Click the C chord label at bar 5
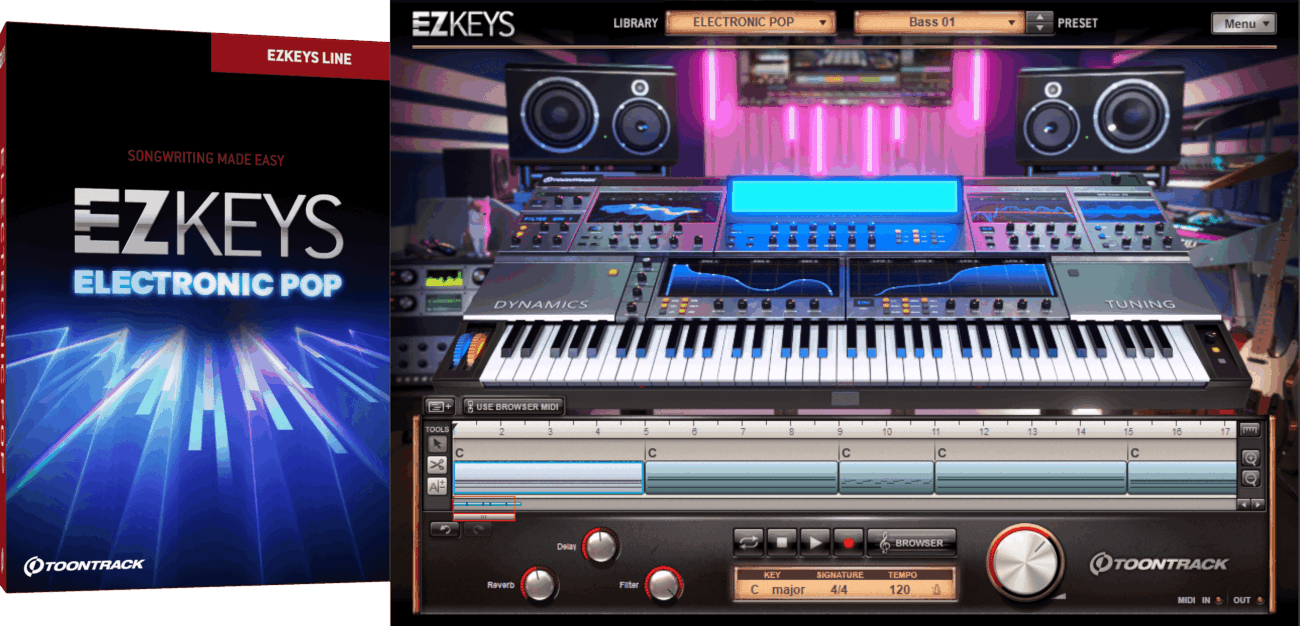The height and width of the screenshot is (626, 1300). pyautogui.click(x=651, y=453)
